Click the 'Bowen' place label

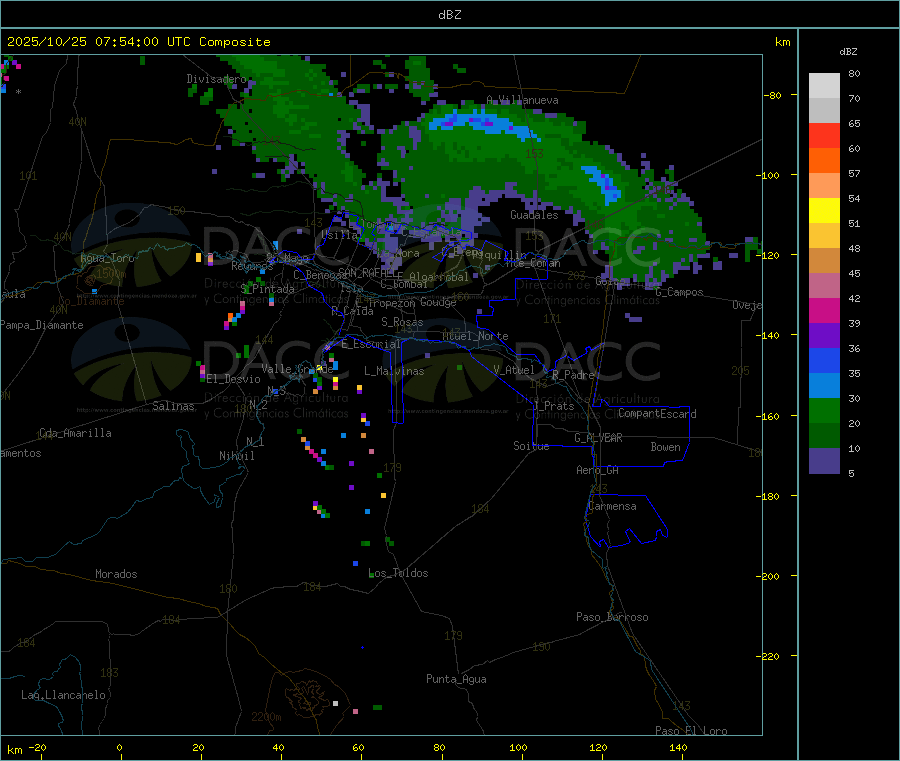pos(665,447)
